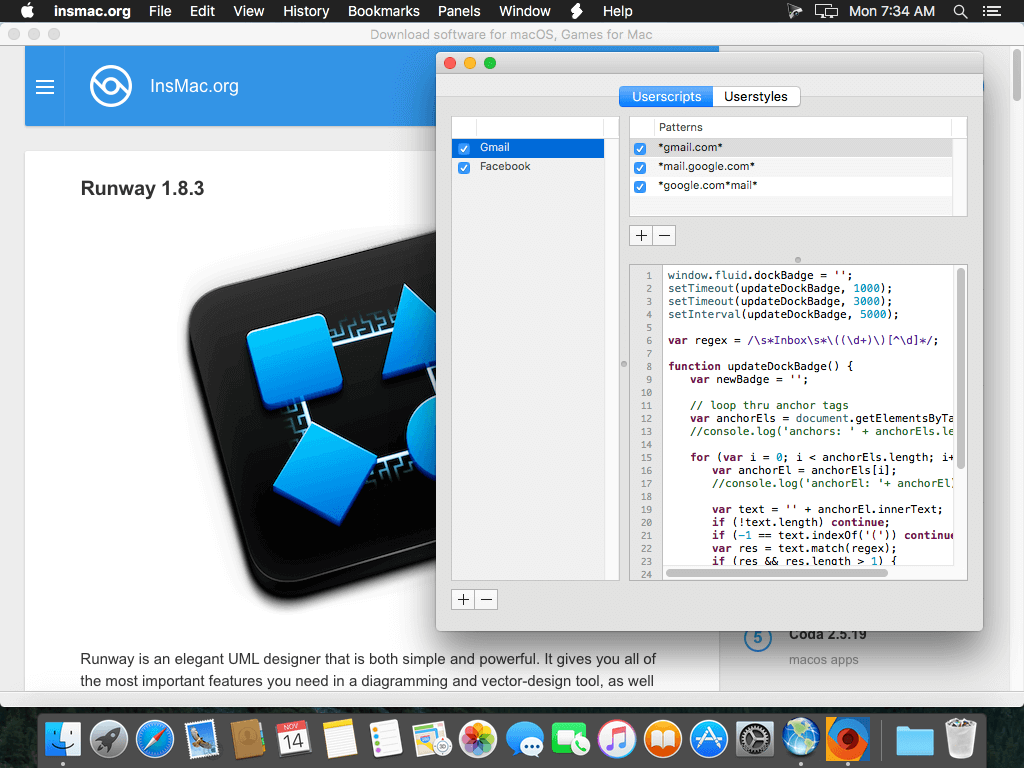
Task: Open the insmac.org application menu
Action: [92, 11]
